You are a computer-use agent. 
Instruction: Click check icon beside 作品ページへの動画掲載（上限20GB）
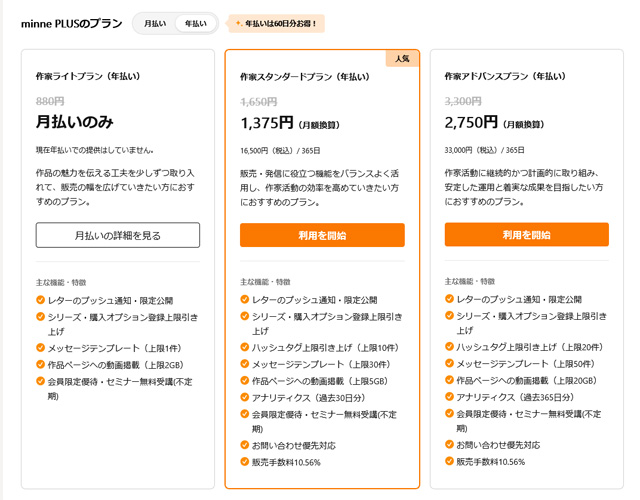pos(449,380)
